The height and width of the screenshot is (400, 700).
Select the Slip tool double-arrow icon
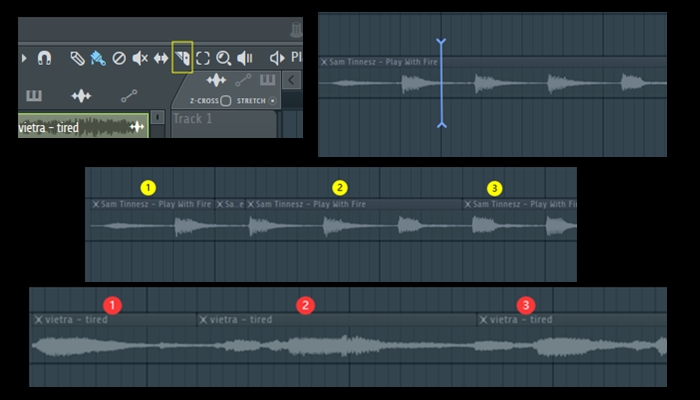pyautogui.click(x=161, y=58)
